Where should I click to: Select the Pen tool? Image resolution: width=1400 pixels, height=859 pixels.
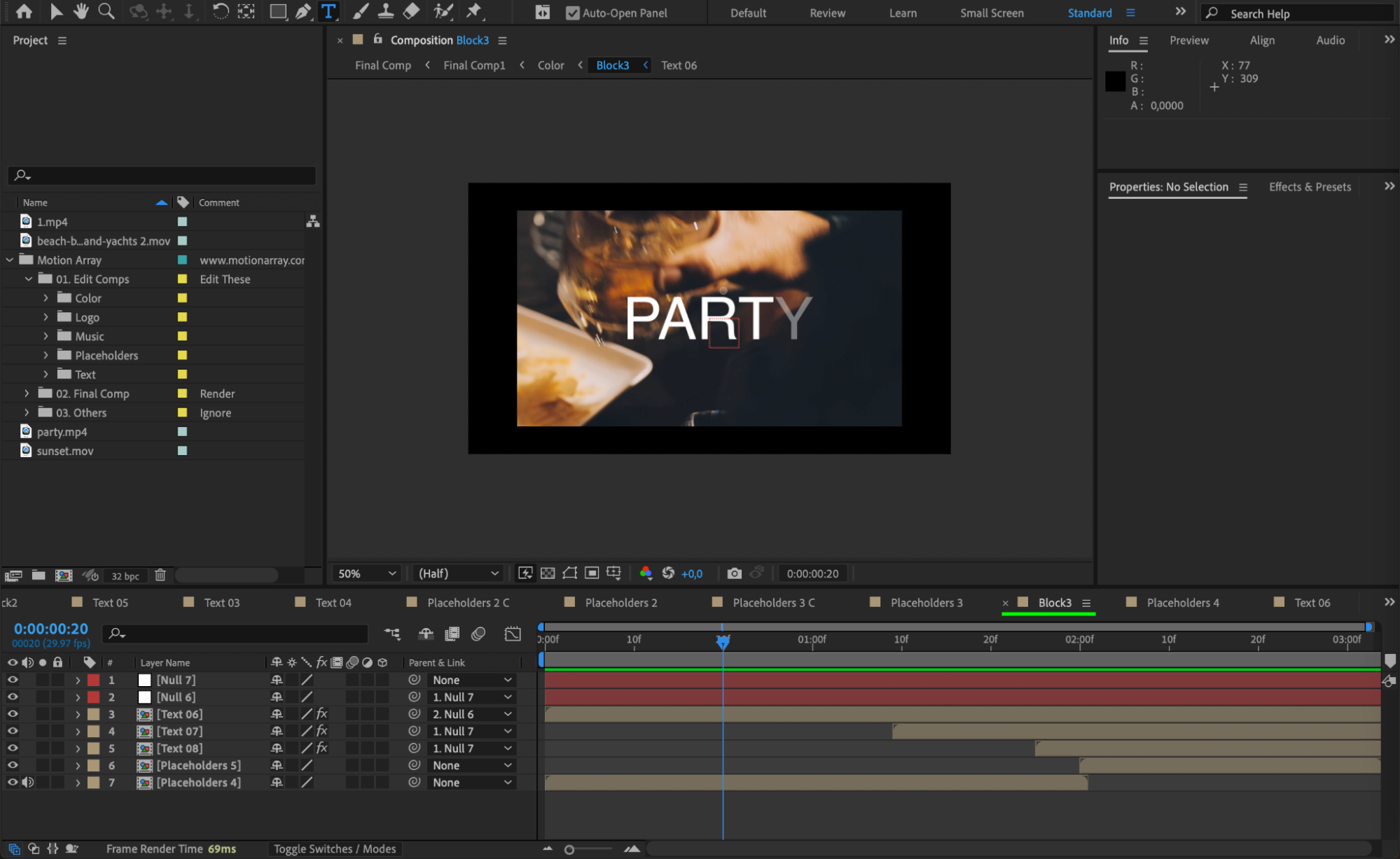click(x=303, y=11)
